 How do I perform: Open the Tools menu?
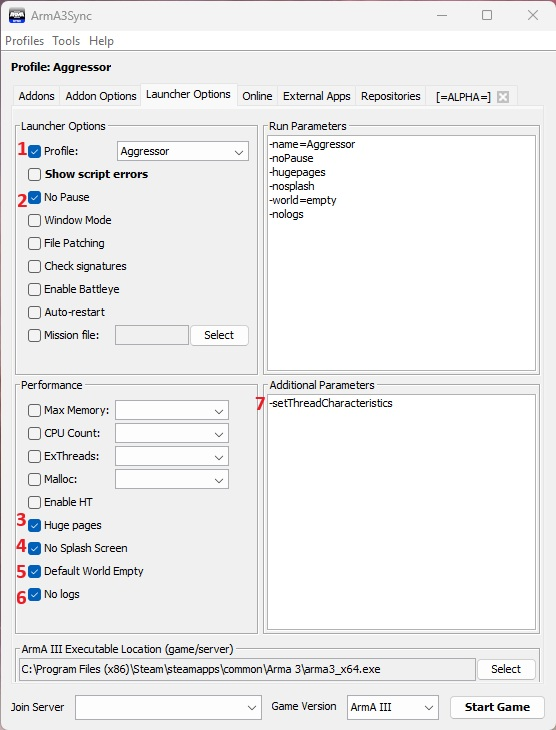pyautogui.click(x=66, y=41)
